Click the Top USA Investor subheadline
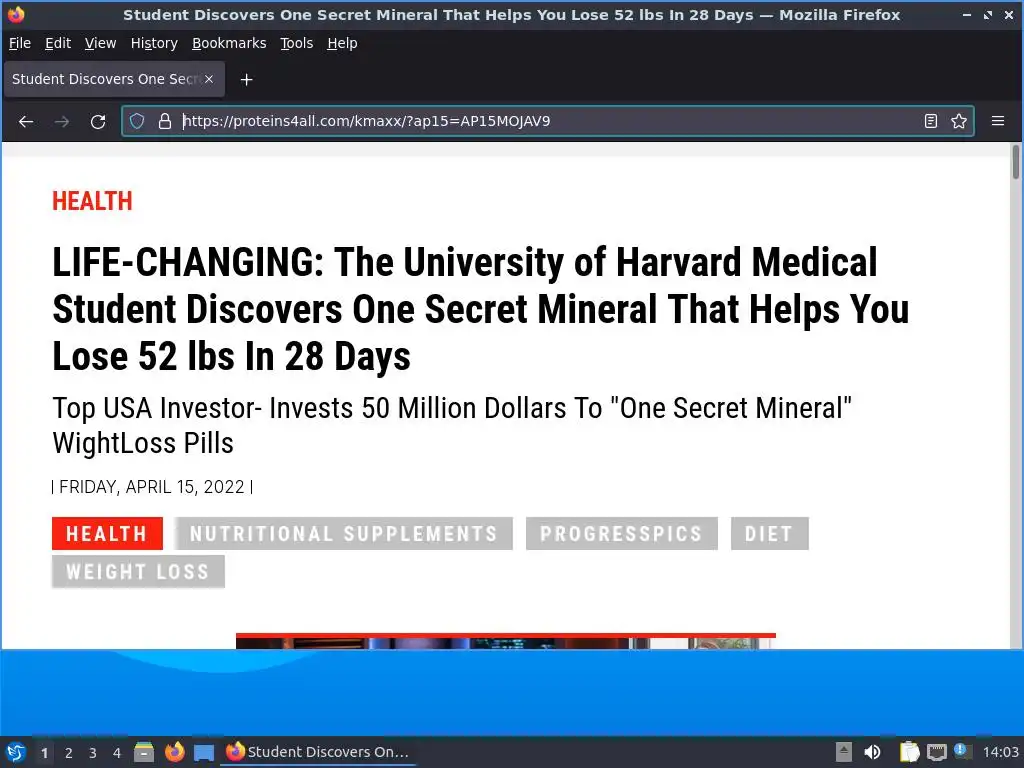Viewport: 1024px width, 768px height. 452,425
